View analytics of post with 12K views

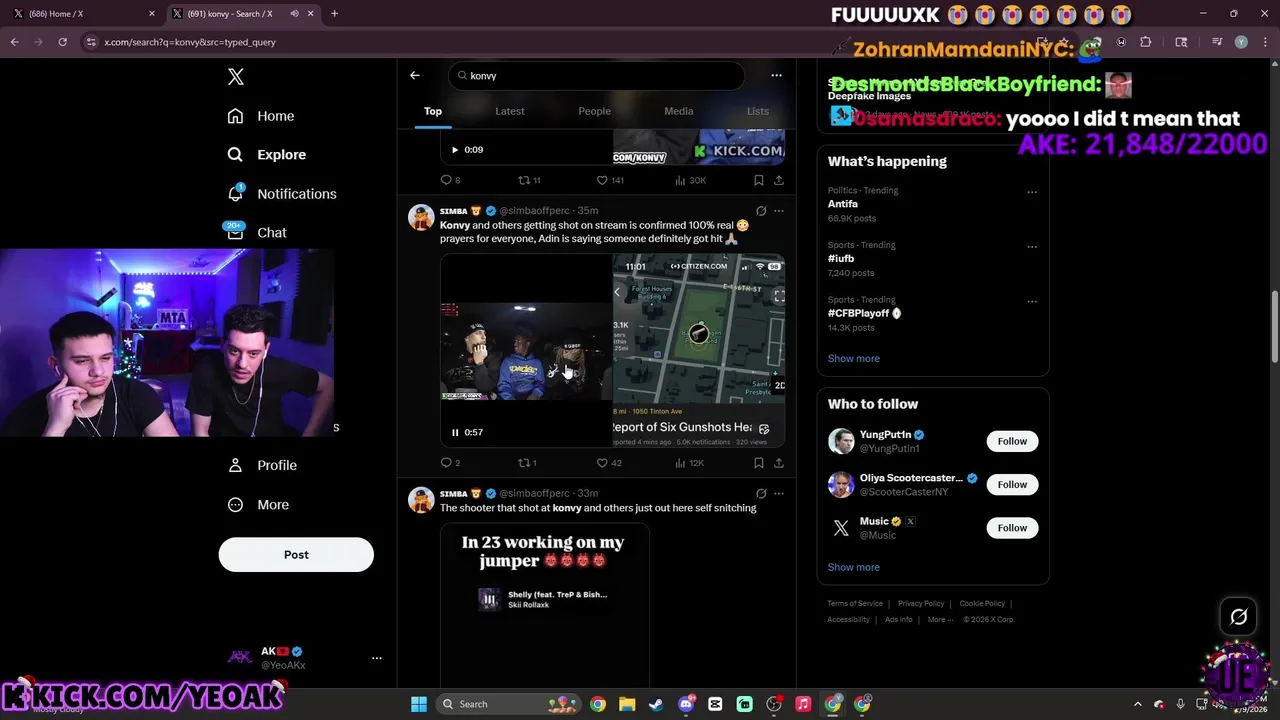[x=690, y=463]
